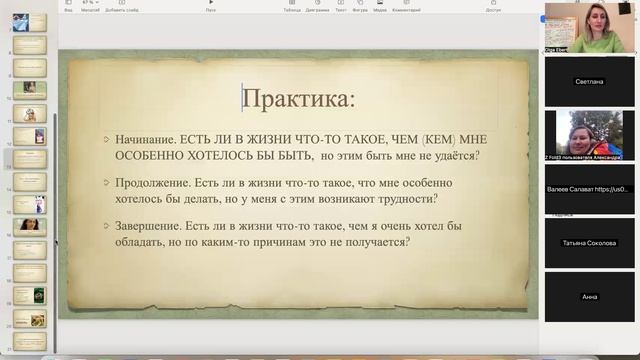Viewport: 640px width, 360px height.
Task: Select the presenter's video tile at top
Action: coord(590,28)
